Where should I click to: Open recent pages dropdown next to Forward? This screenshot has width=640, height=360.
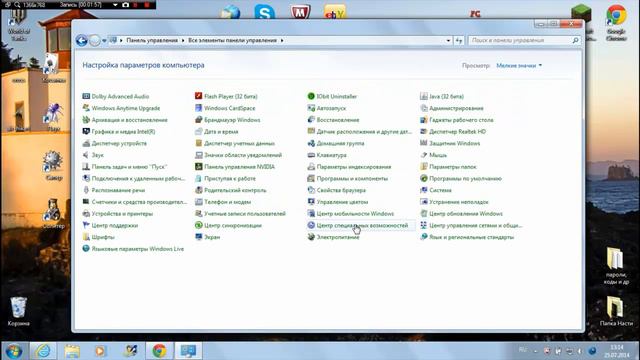pyautogui.click(x=104, y=41)
